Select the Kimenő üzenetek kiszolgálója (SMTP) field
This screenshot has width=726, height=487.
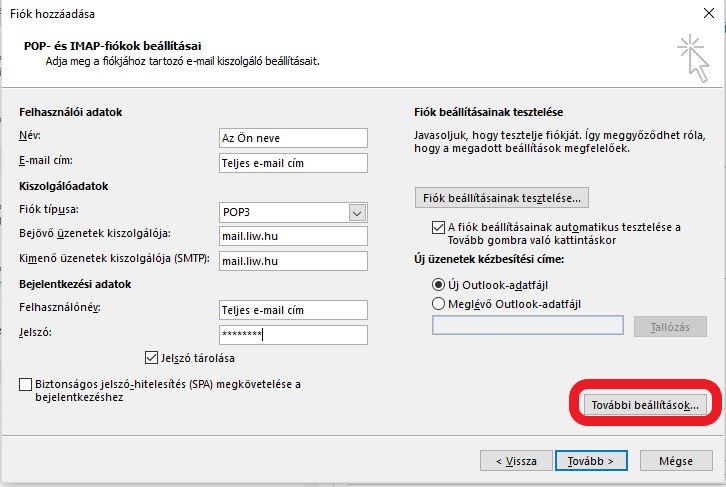(x=292, y=261)
